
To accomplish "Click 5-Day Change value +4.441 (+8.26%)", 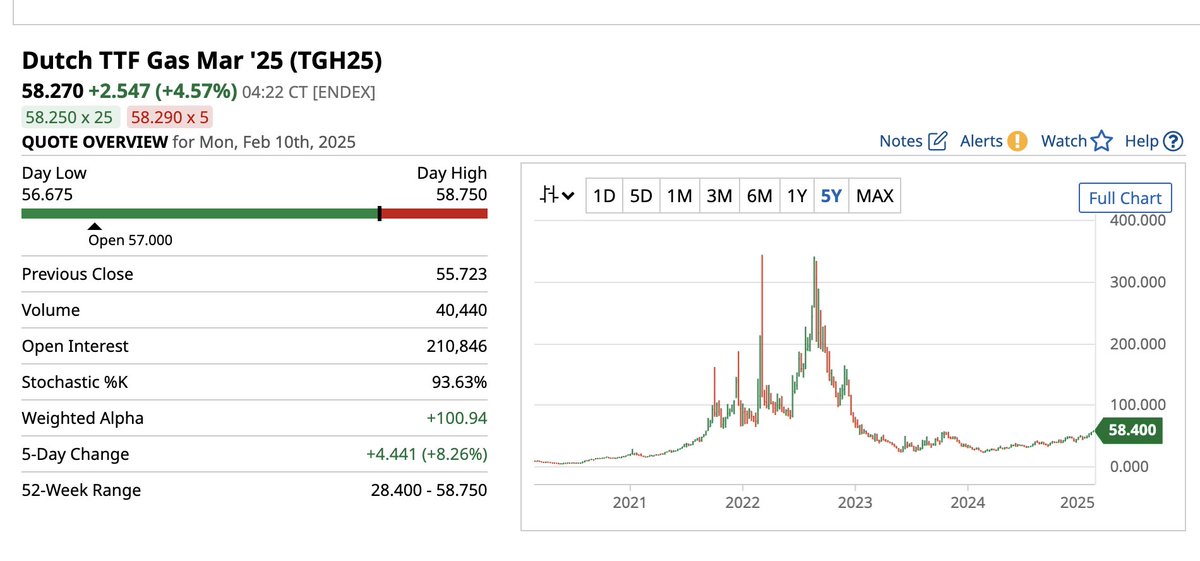I will (427, 454).
